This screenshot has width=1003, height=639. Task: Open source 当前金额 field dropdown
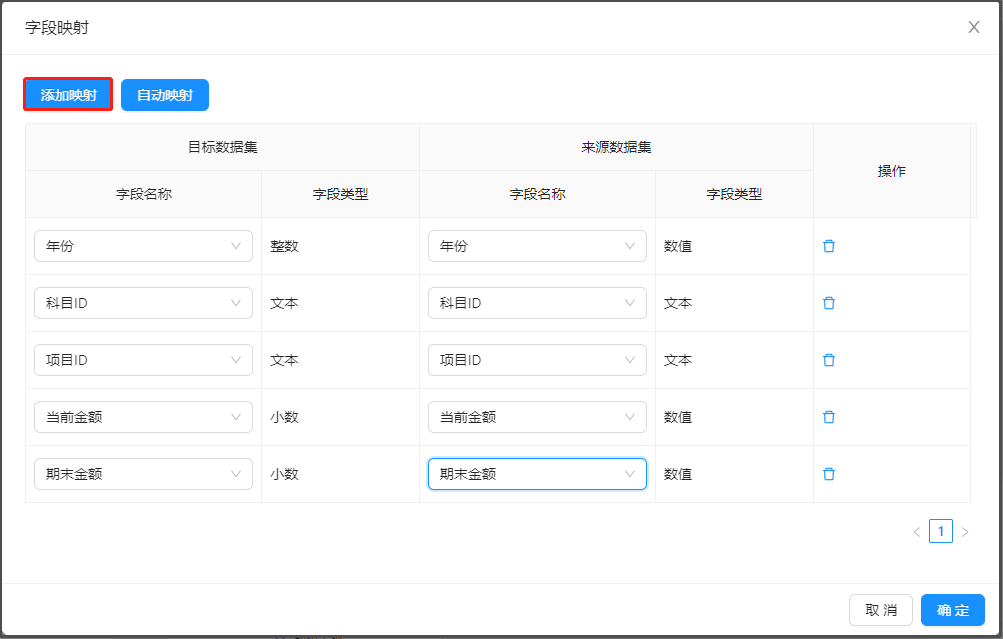[537, 417]
